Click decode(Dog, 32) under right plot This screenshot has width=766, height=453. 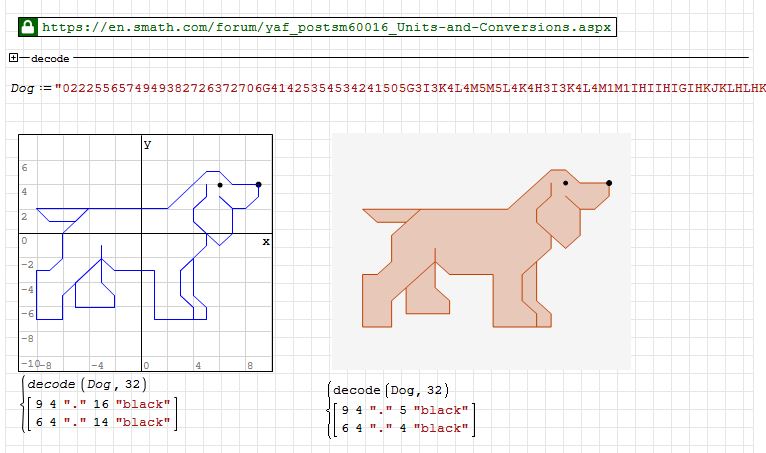coord(391,389)
